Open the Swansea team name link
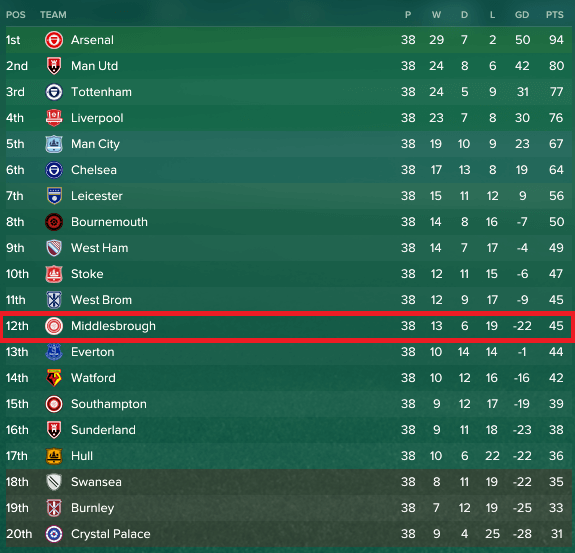This screenshot has height=553, width=575. click(x=96, y=482)
